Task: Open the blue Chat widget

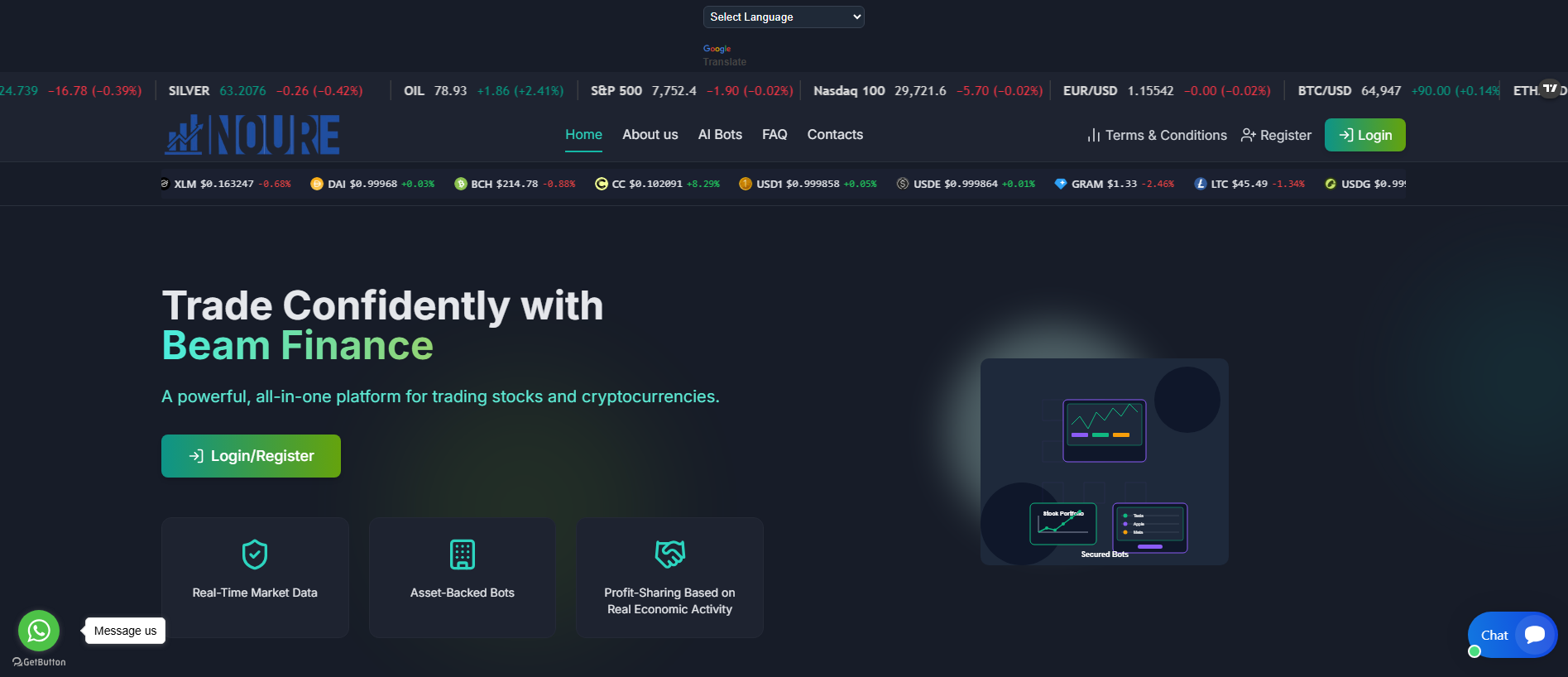Action: 1512,635
